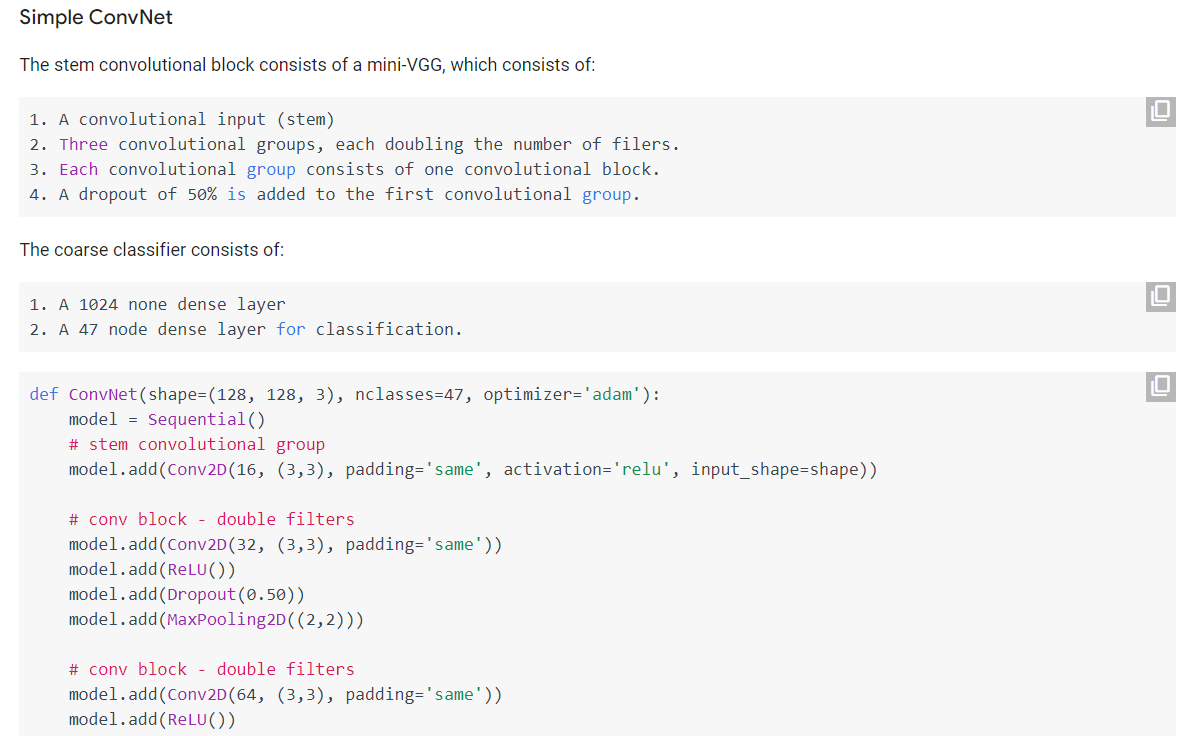Click the Simple ConvNet heading

click(96, 18)
